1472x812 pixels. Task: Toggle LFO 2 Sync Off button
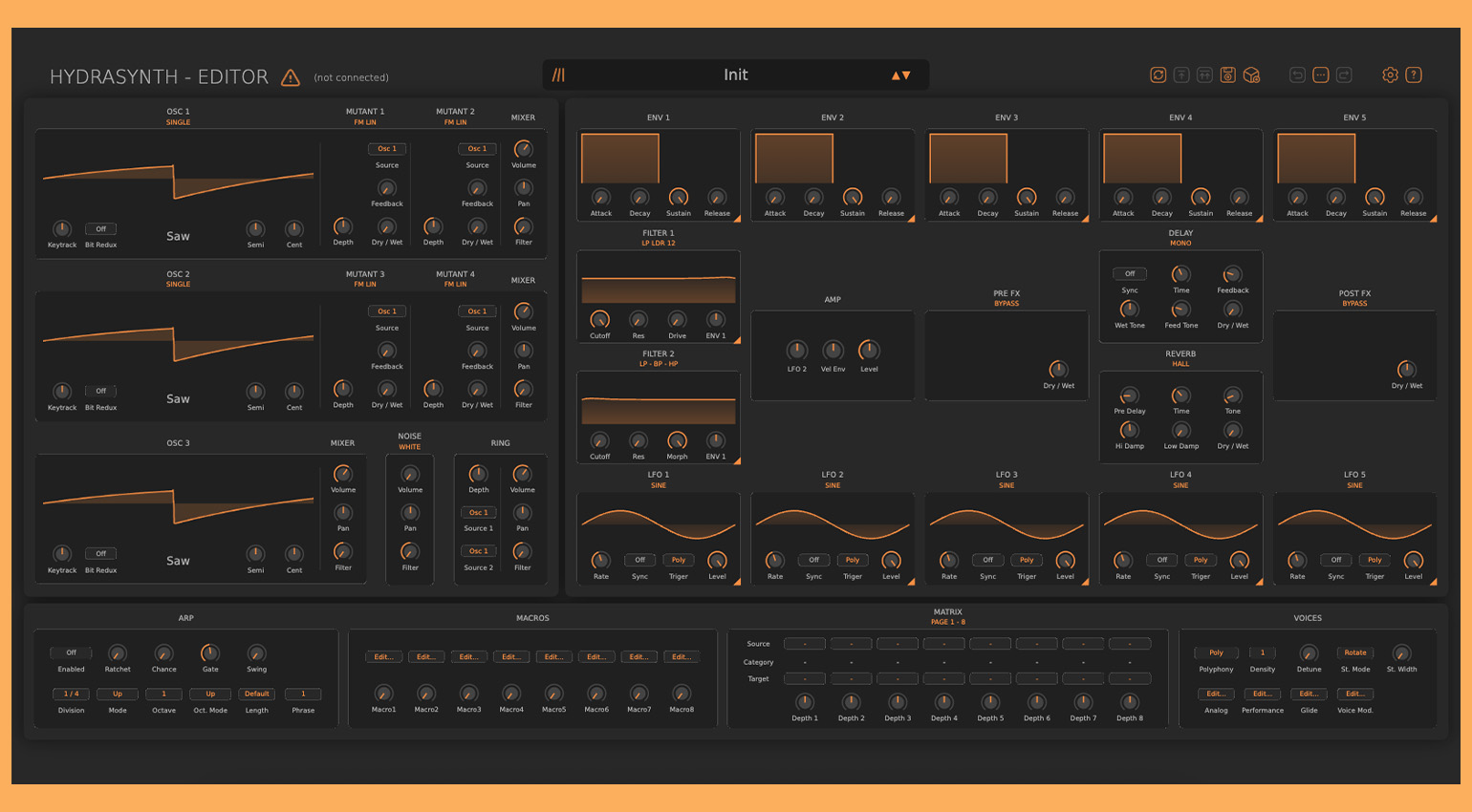[x=813, y=560]
